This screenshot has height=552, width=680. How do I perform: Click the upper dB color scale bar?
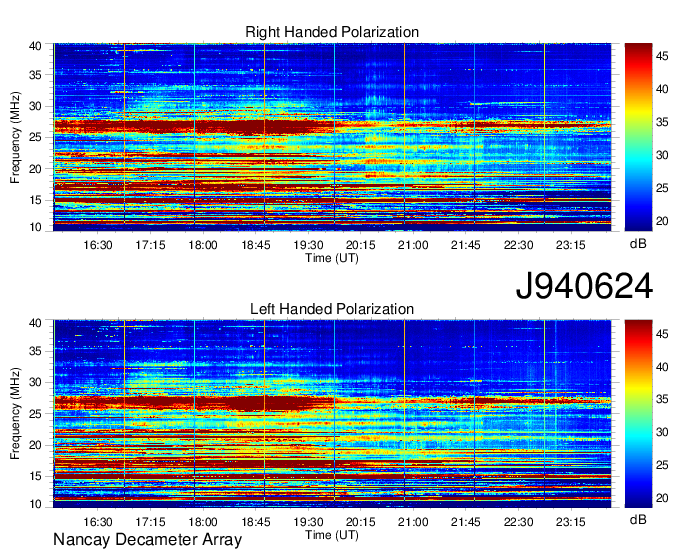[638, 137]
